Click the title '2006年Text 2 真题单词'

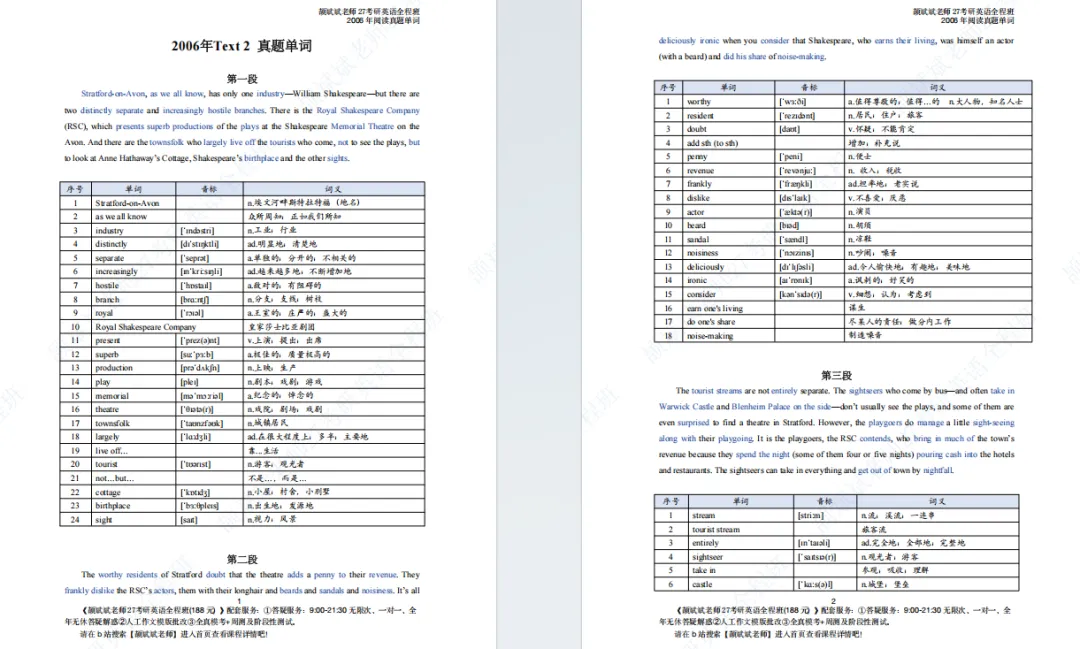tap(242, 46)
